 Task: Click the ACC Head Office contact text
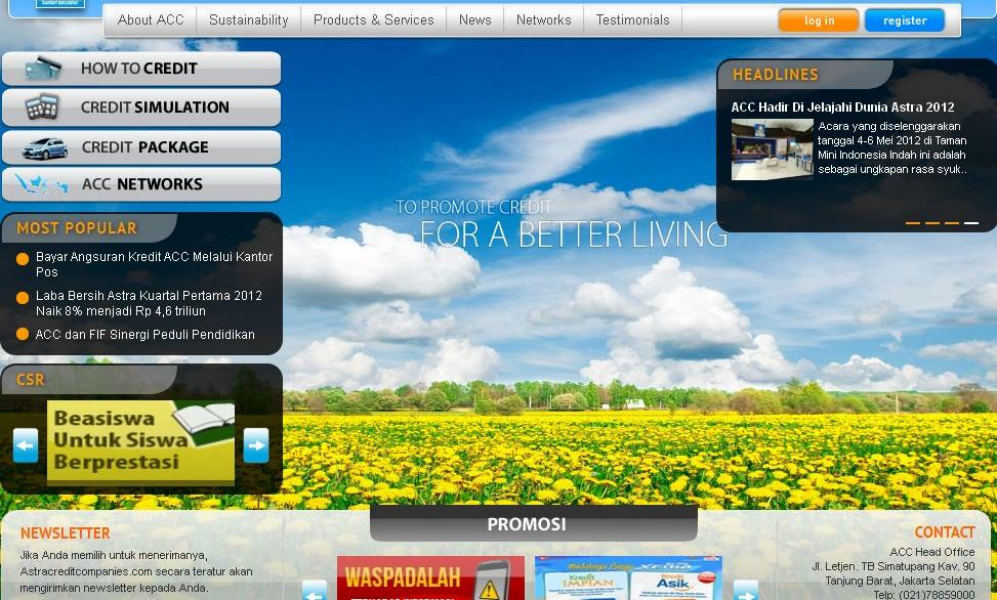pos(932,552)
